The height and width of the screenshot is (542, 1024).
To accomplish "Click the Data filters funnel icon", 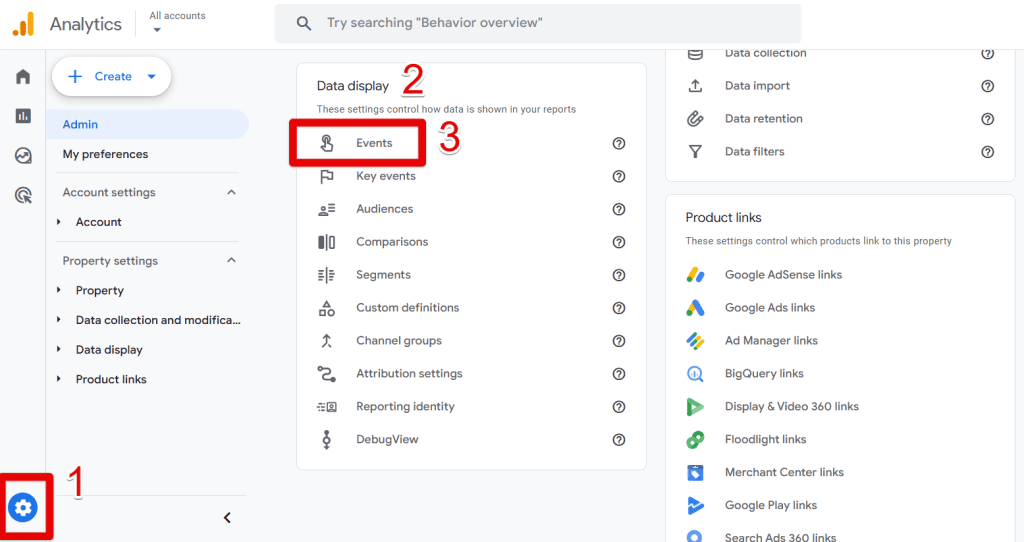I will tap(696, 151).
